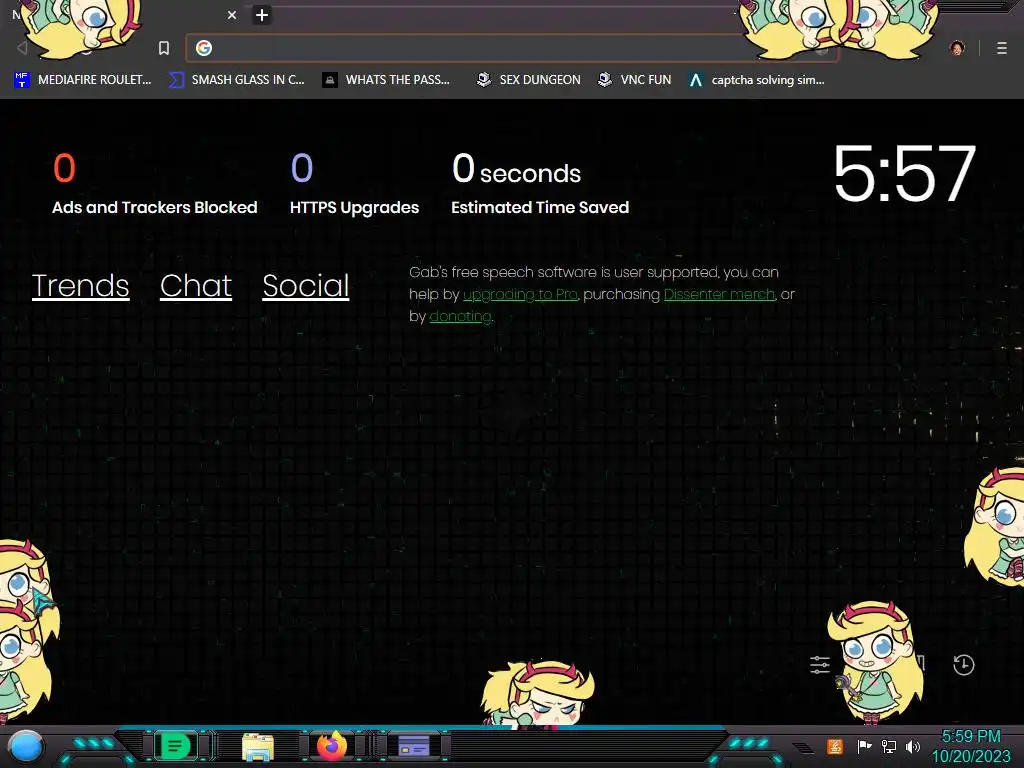Viewport: 1024px width, 768px height.
Task: Click the 5:57 clock widget
Action: [904, 173]
